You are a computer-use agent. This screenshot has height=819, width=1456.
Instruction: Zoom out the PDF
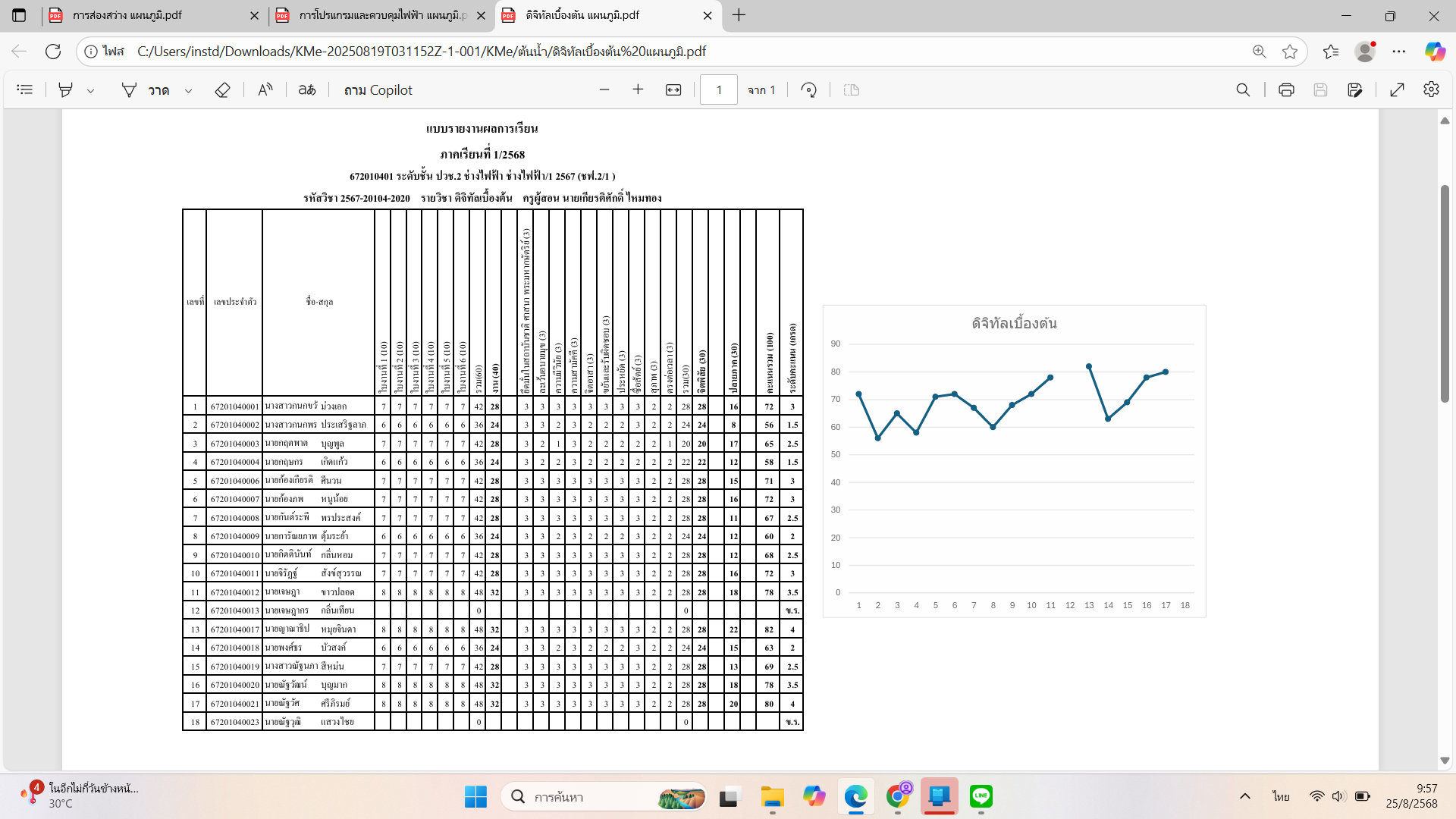click(x=604, y=89)
